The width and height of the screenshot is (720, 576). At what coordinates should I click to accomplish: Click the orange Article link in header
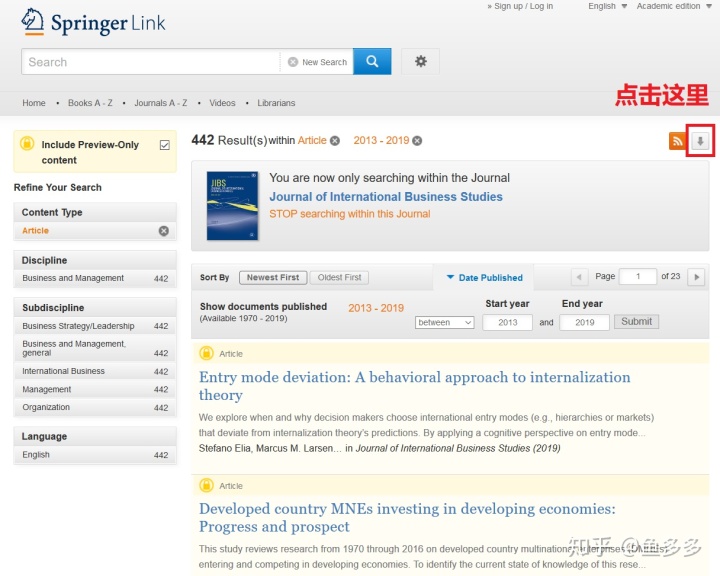coord(312,140)
